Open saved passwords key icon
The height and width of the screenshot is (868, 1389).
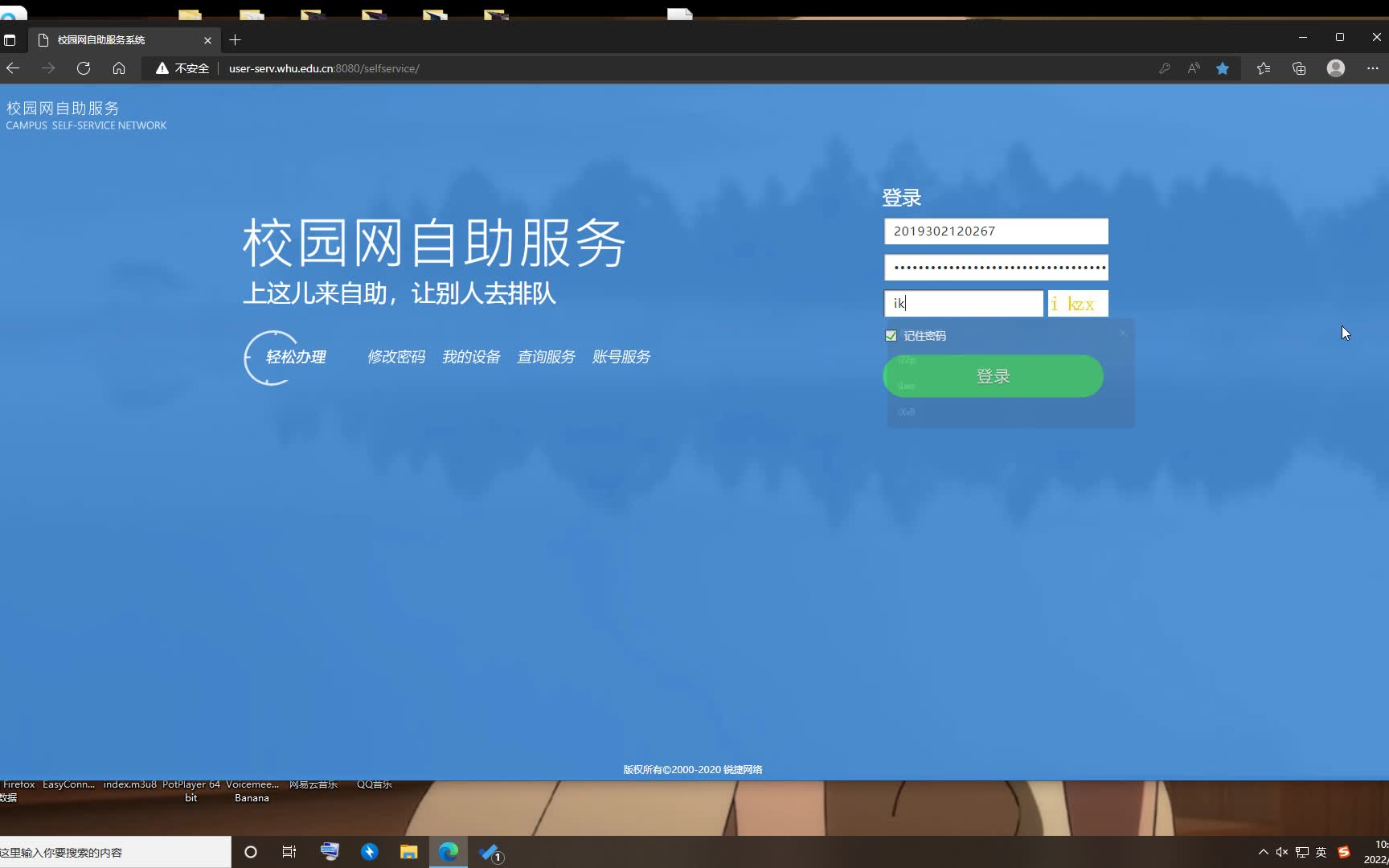click(x=1164, y=68)
